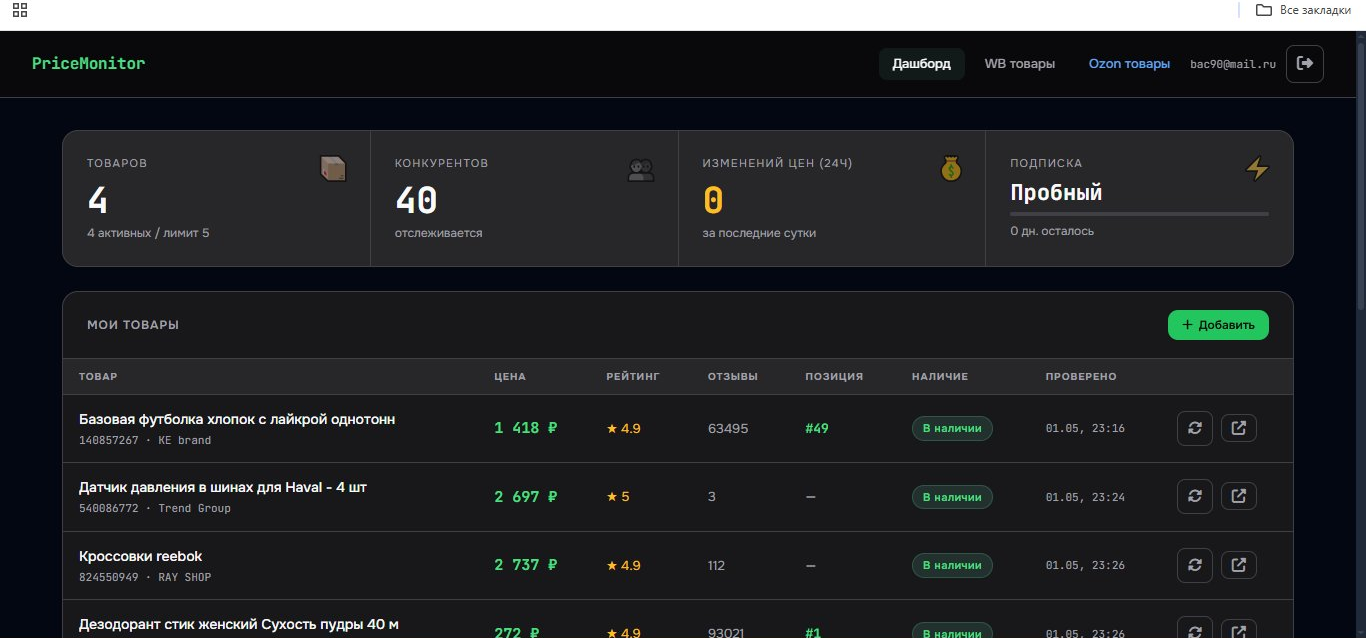
Task: Click the ОТЗЫВЫ column header
Action: pyautogui.click(x=733, y=377)
